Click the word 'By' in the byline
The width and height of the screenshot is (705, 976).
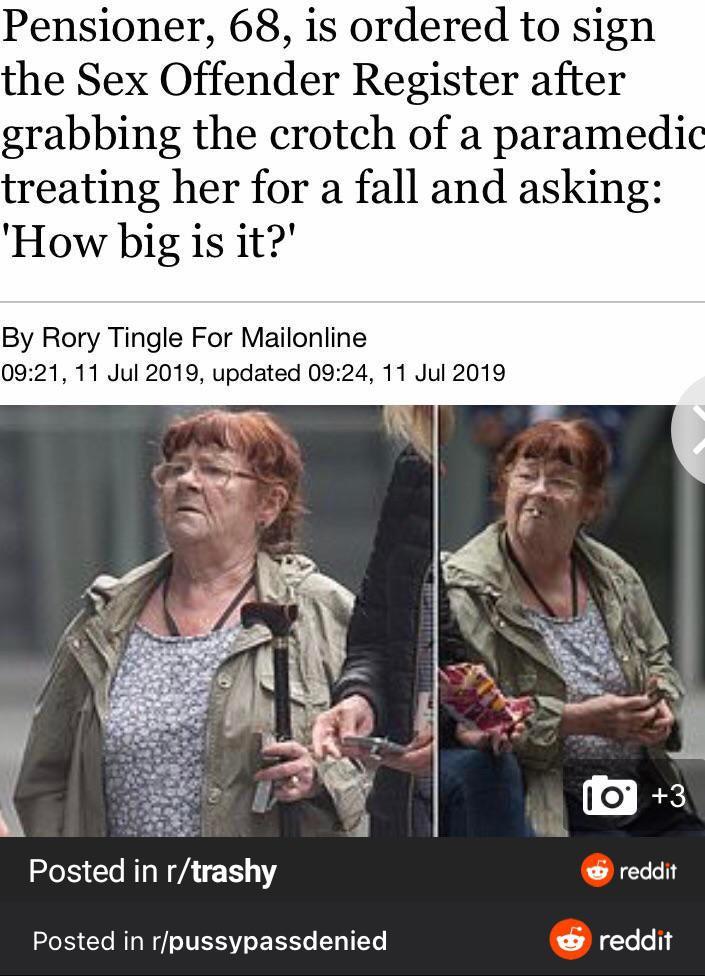(17, 338)
